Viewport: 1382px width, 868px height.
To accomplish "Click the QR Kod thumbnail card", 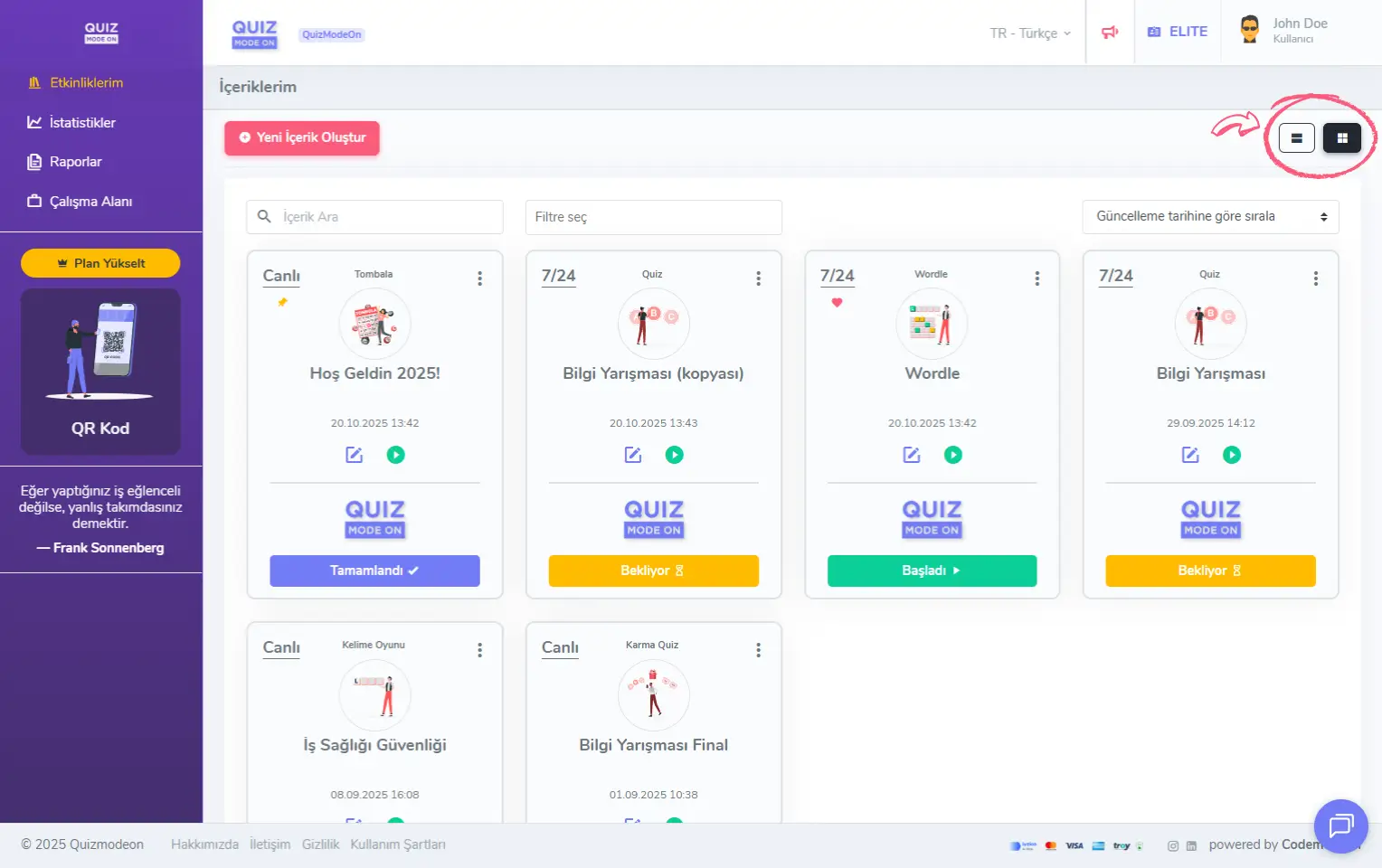I will (100, 371).
